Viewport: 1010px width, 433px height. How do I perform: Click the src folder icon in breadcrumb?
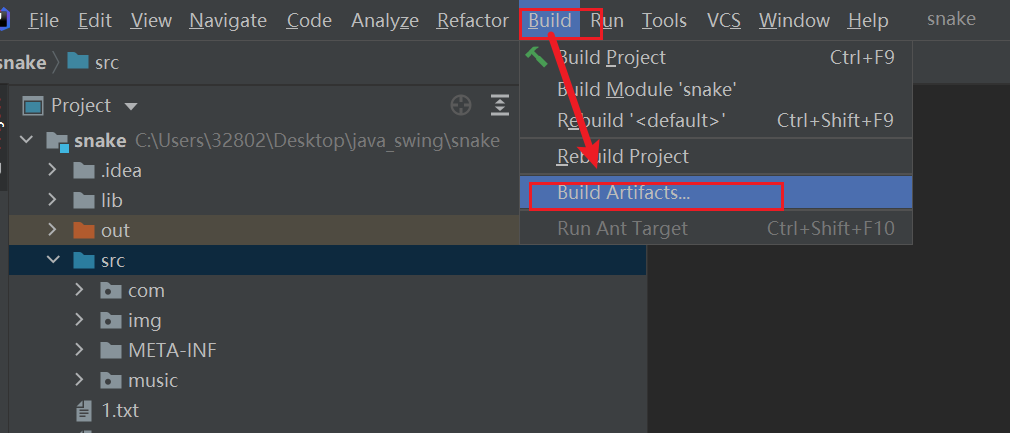(x=76, y=62)
